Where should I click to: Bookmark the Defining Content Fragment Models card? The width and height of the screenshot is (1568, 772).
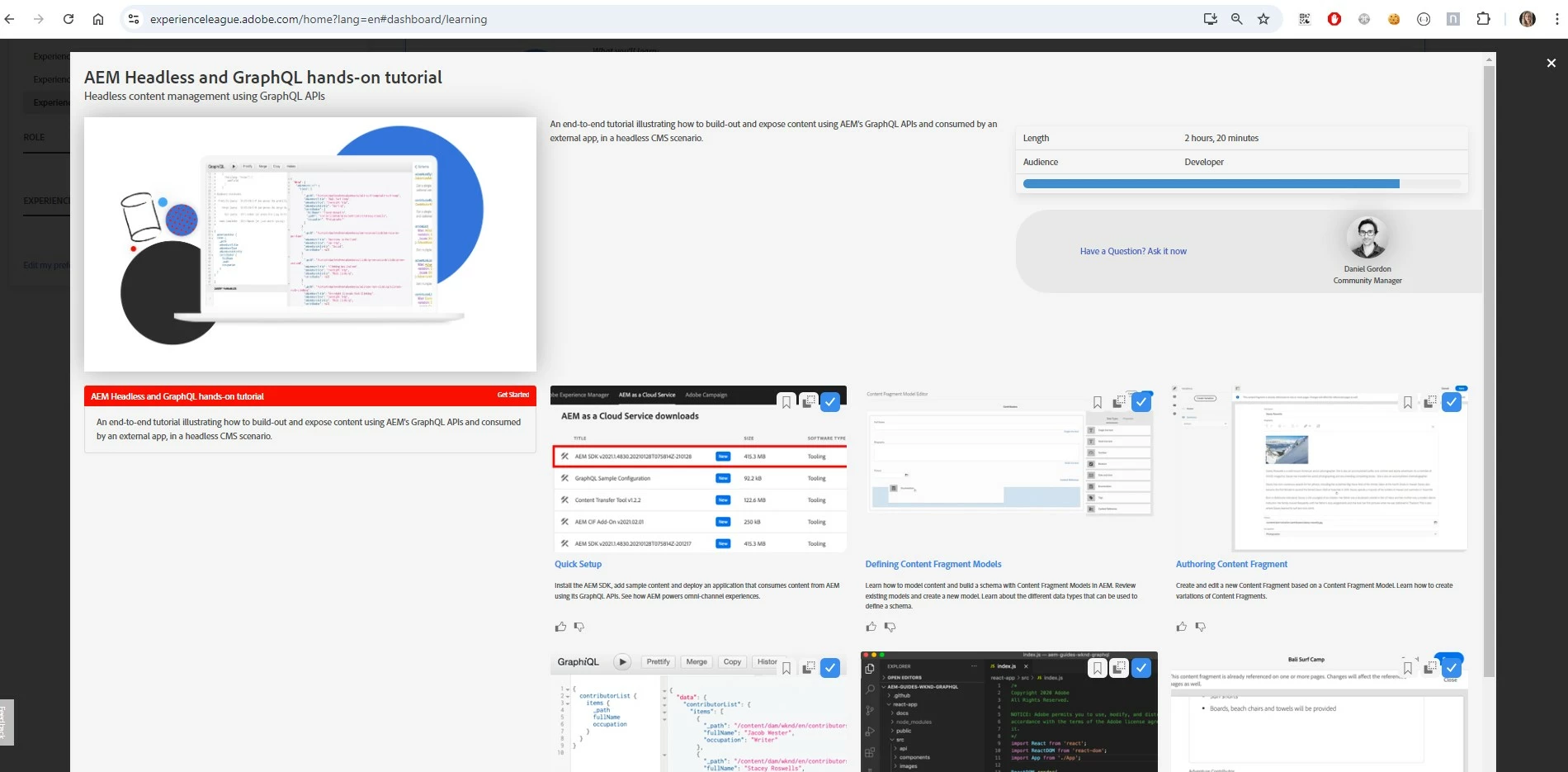(1098, 402)
